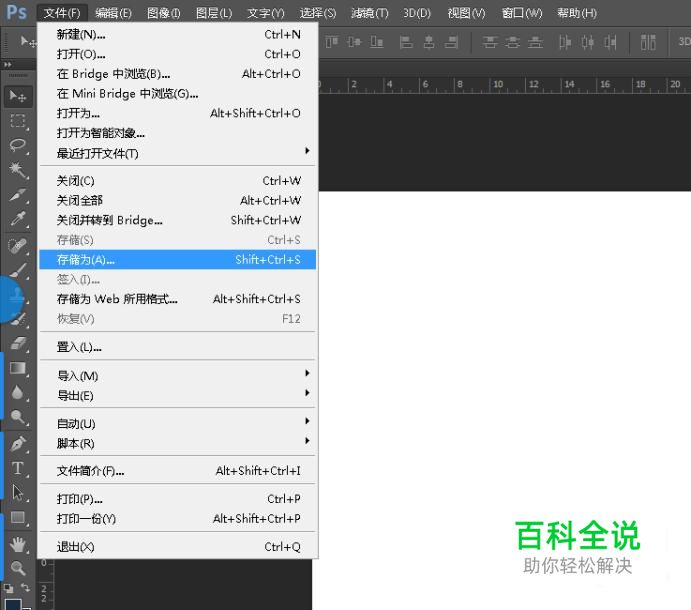Image resolution: width=691 pixels, height=610 pixels.
Task: Open the 视图(V) menu
Action: (466, 13)
